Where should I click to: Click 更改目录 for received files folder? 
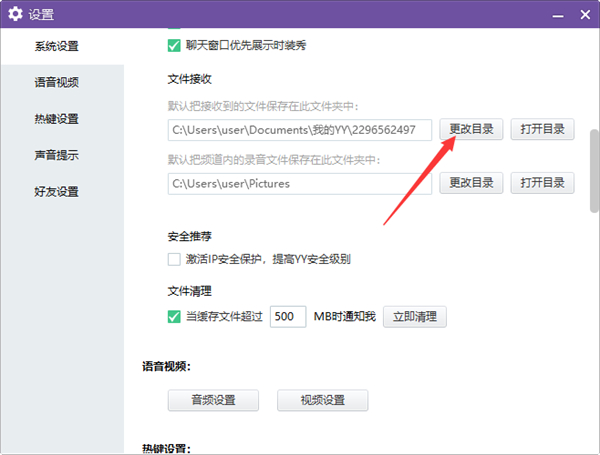(471, 129)
